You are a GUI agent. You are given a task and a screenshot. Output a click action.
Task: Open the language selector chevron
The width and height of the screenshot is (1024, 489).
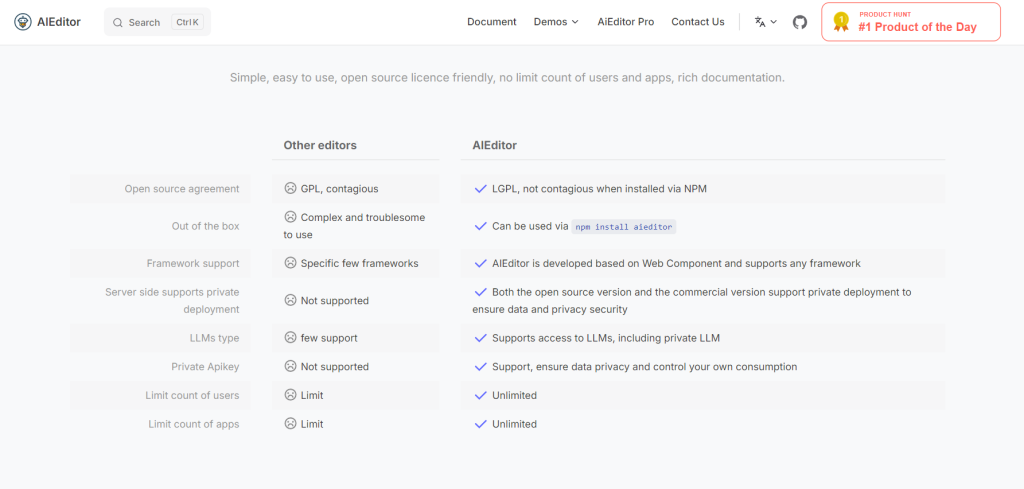click(773, 22)
